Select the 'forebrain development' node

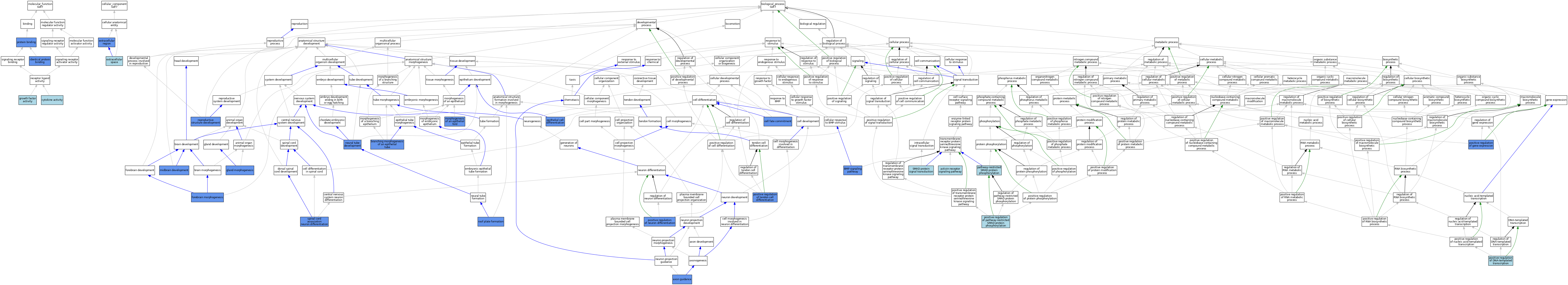pos(140,170)
